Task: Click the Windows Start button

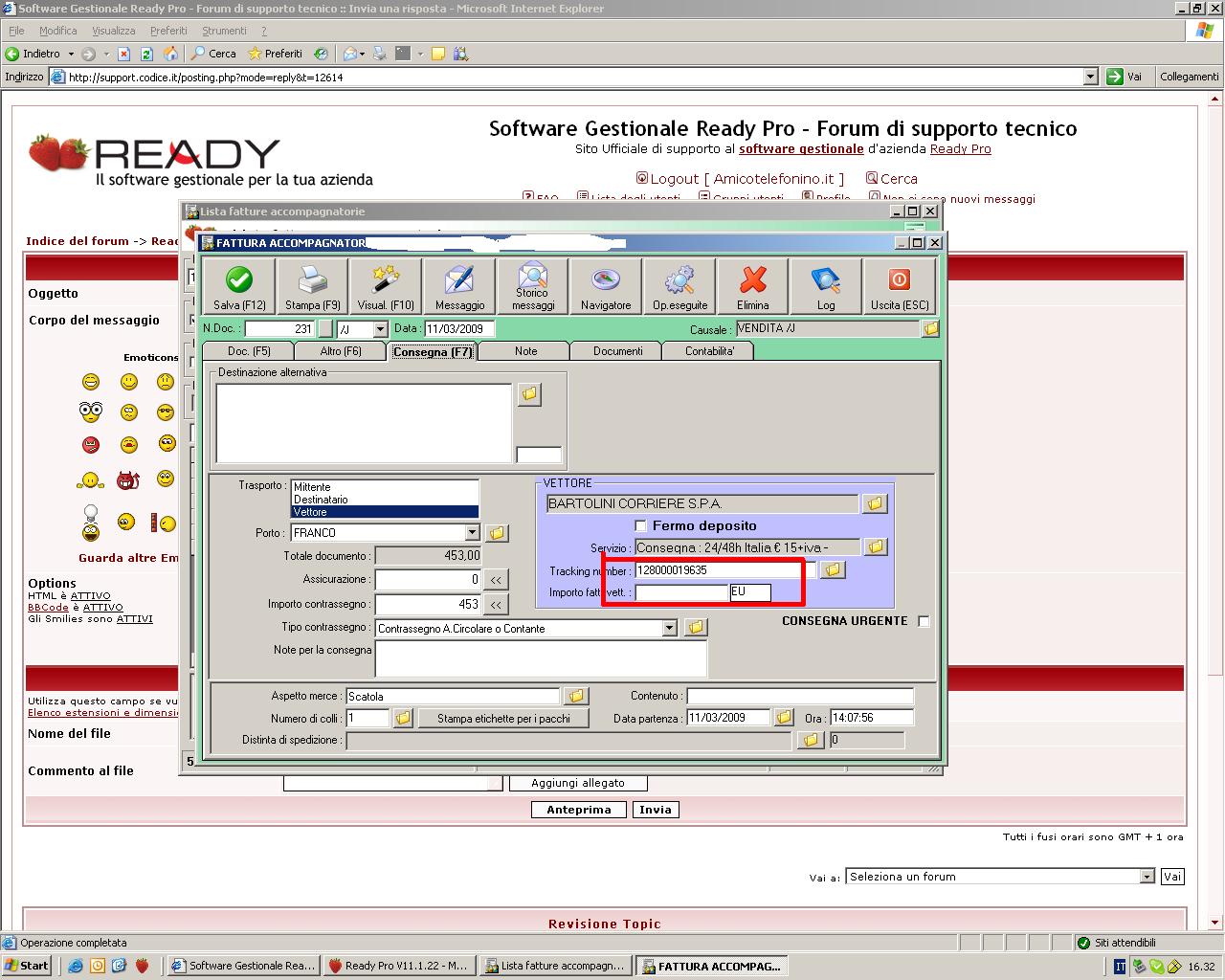Action: coord(27,966)
